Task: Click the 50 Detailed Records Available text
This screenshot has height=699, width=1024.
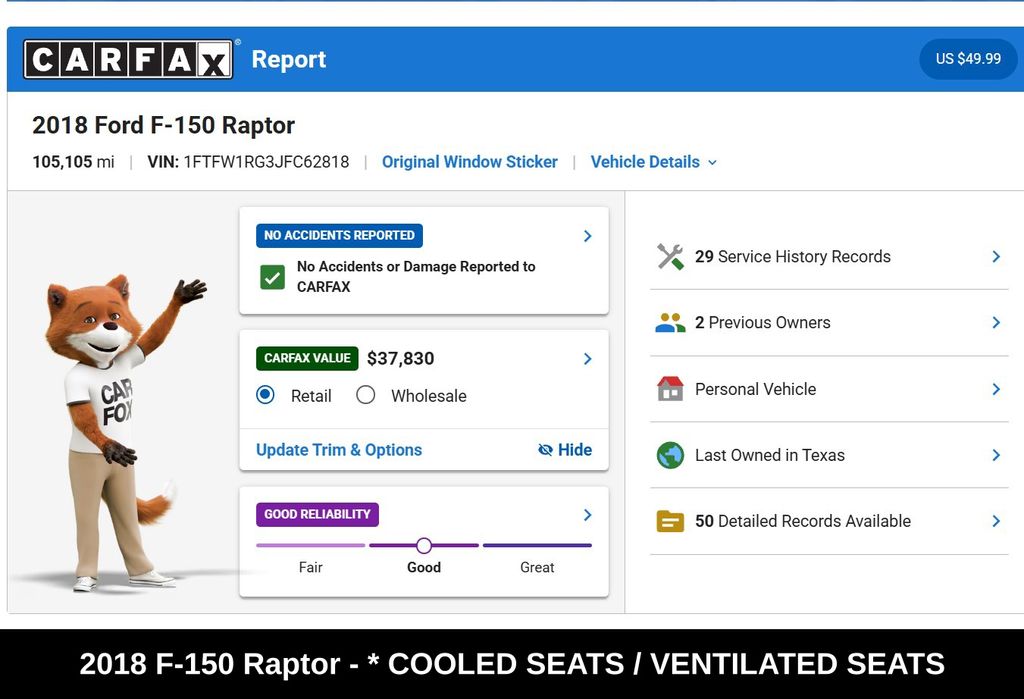Action: [x=803, y=521]
